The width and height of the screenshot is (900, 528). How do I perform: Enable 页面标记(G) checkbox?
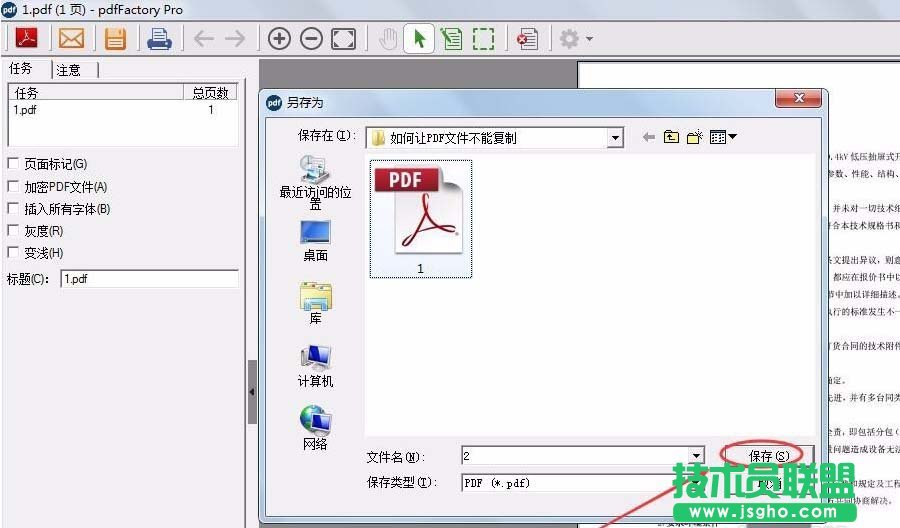(x=13, y=164)
